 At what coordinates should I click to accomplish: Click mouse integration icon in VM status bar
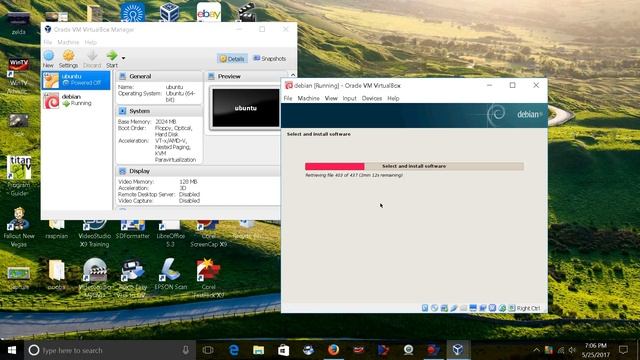point(502,308)
